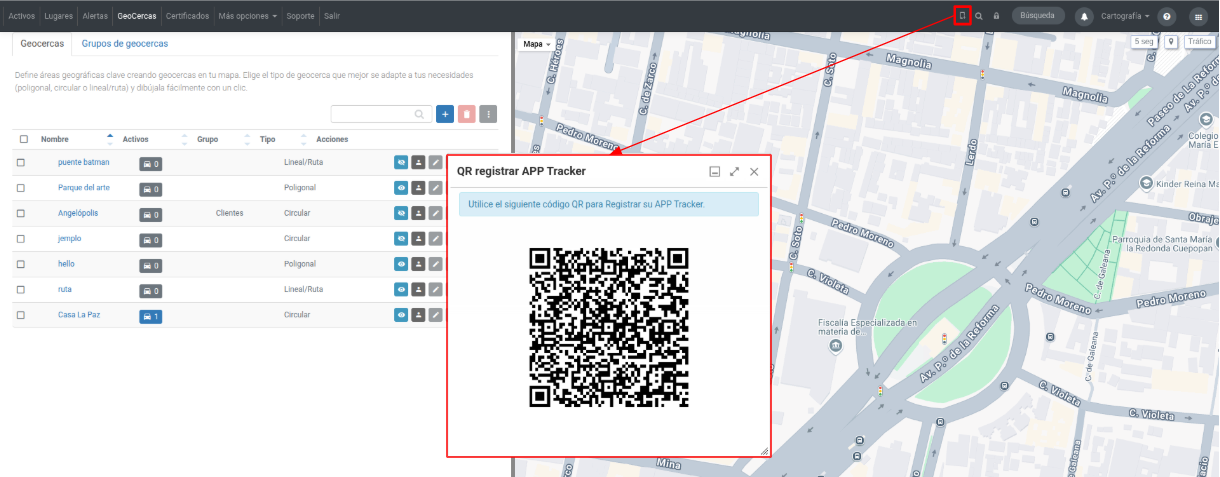Screen dimensions: 1220x477
Task: Open the three-dots more options button
Action: 488,114
